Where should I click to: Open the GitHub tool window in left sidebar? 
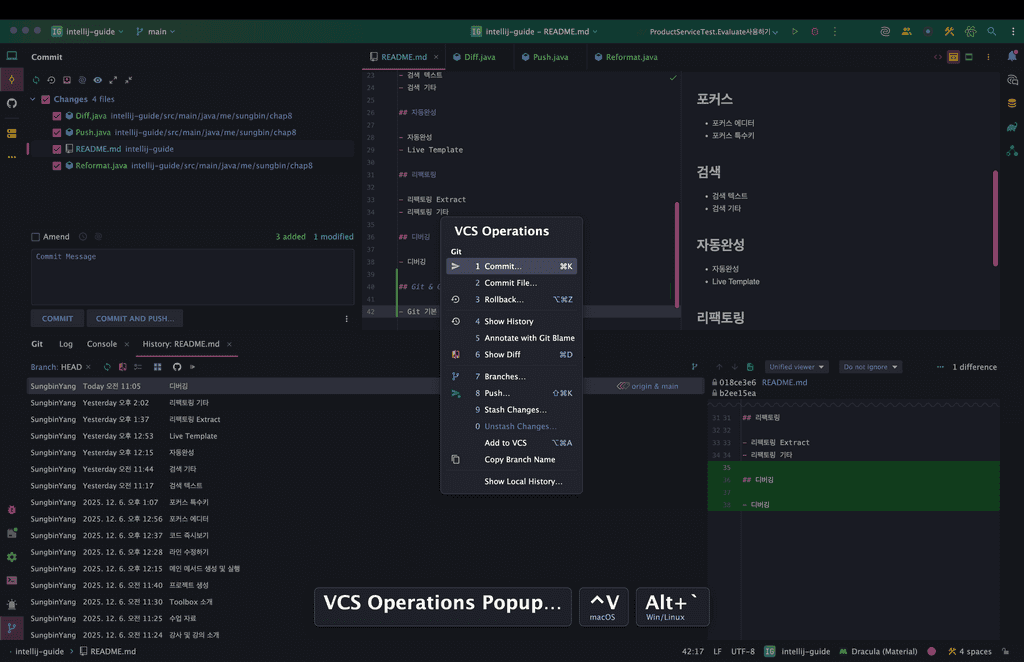pos(12,103)
